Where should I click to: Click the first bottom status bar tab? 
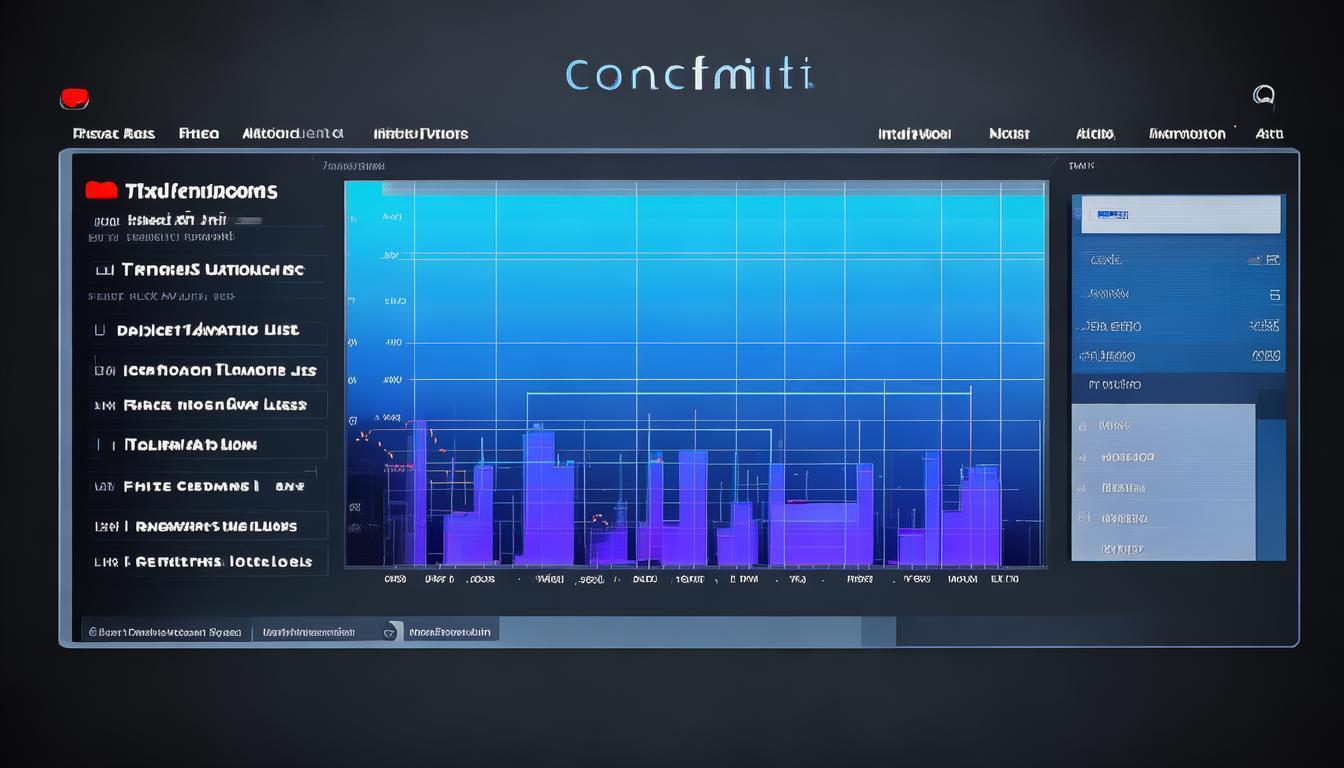[x=165, y=632]
